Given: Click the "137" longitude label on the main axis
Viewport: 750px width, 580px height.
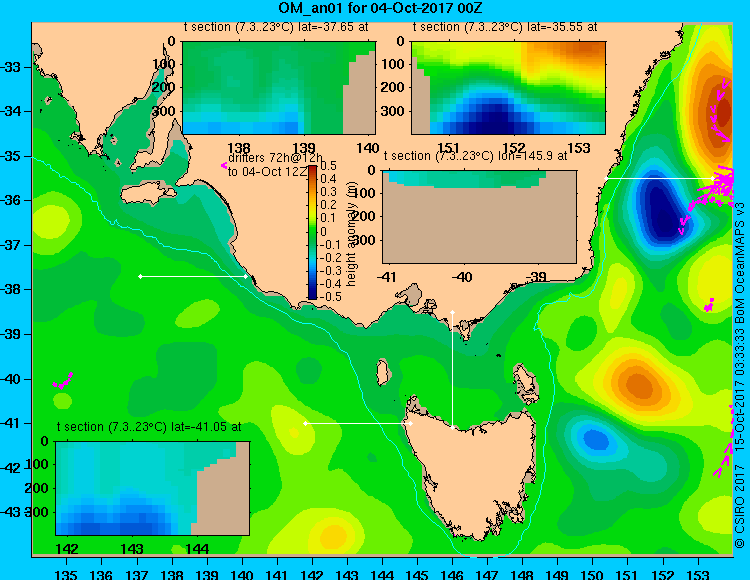Looking at the screenshot, I should pyautogui.click(x=137, y=574).
